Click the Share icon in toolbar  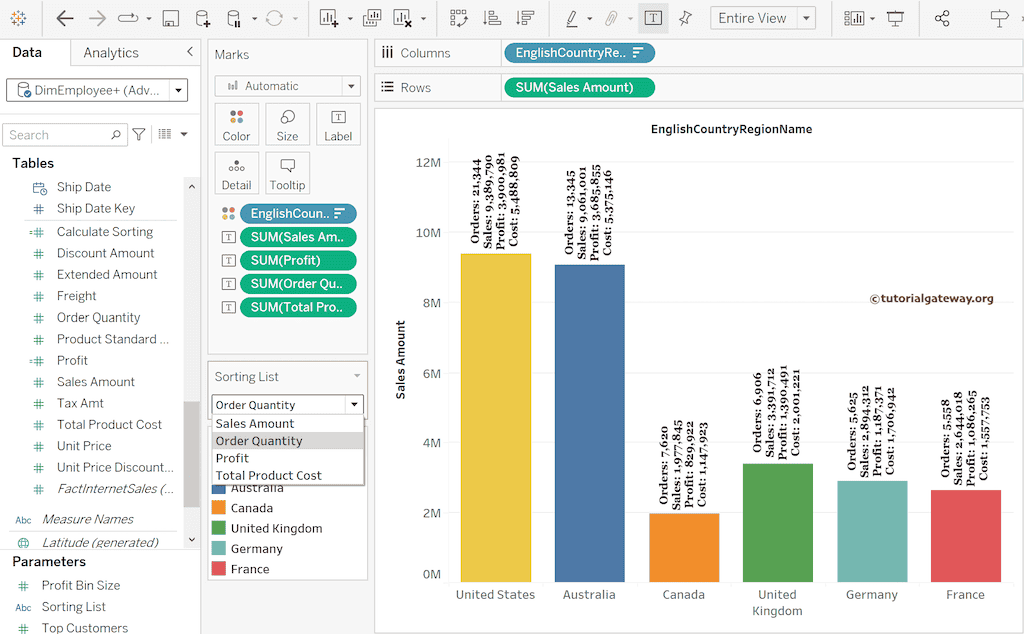click(x=942, y=19)
